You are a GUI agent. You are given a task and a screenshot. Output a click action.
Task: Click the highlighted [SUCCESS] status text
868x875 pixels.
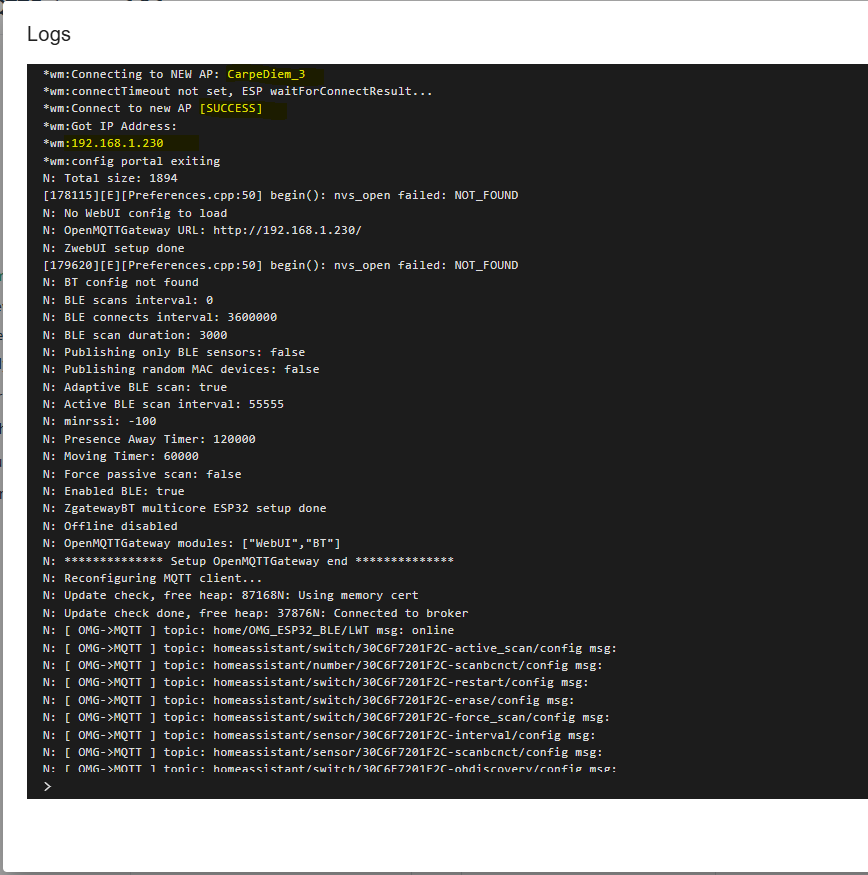[231, 108]
